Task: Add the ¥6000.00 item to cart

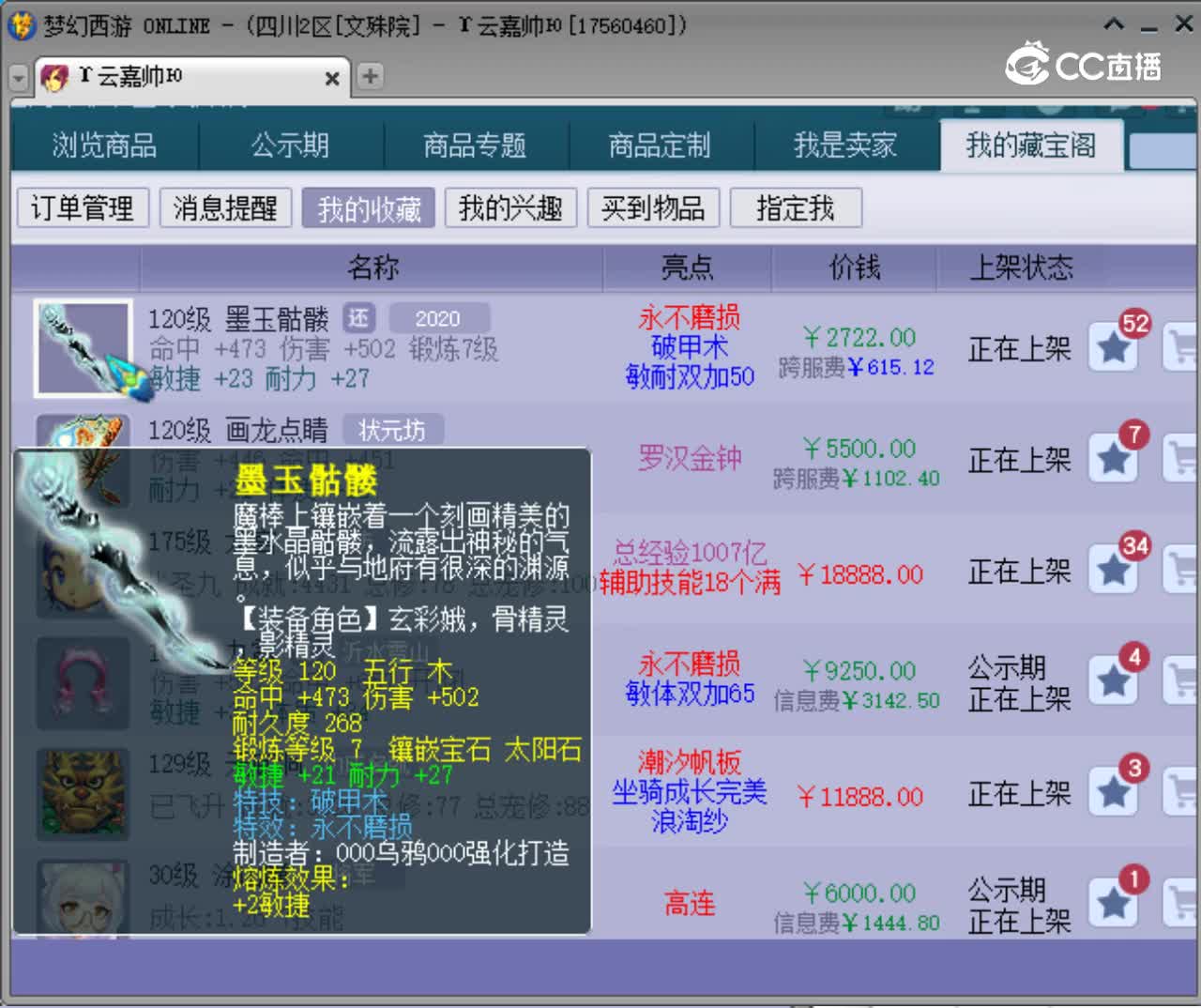Action: 1180,904
